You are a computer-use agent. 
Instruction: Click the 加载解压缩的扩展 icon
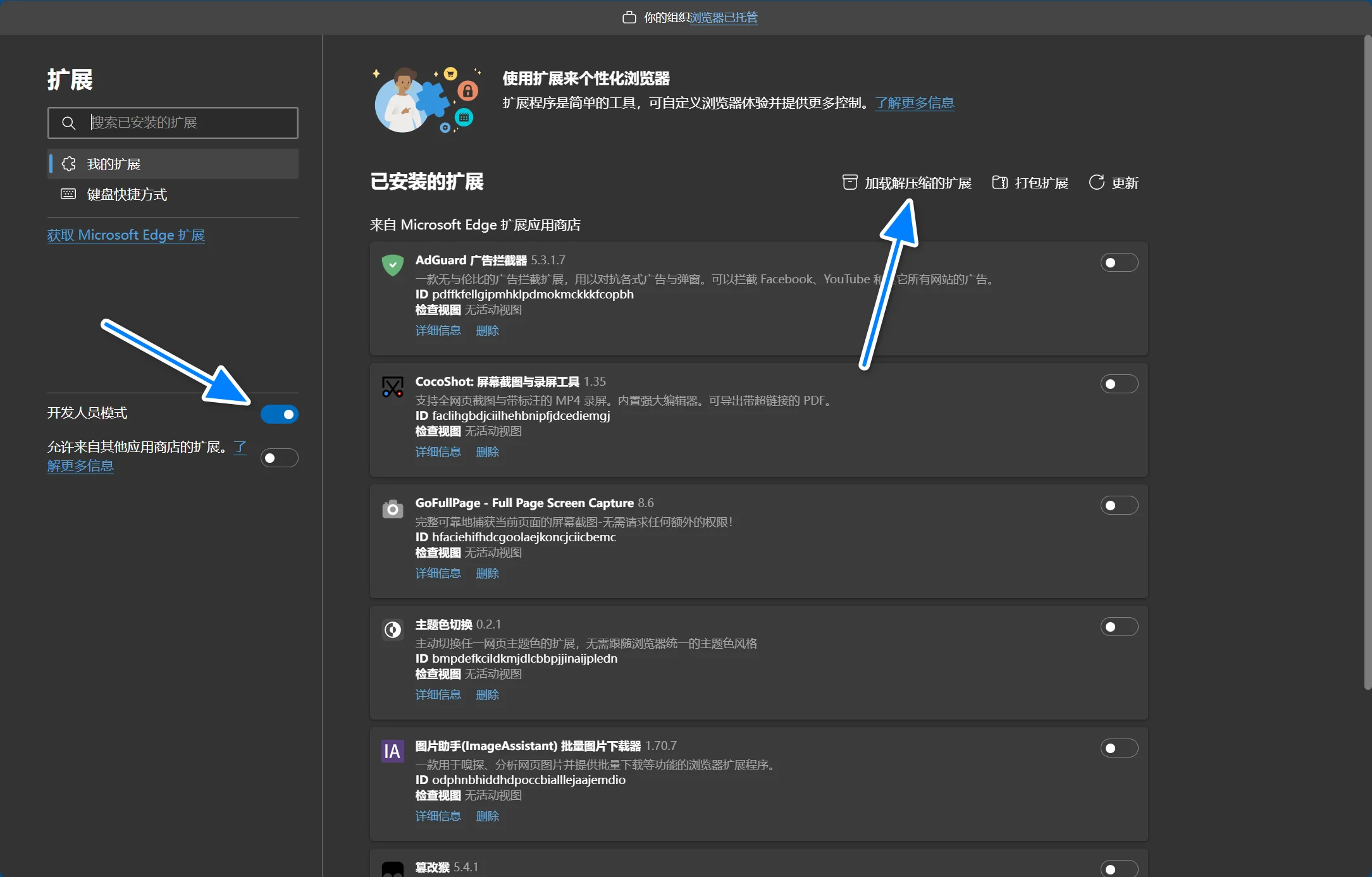[850, 183]
